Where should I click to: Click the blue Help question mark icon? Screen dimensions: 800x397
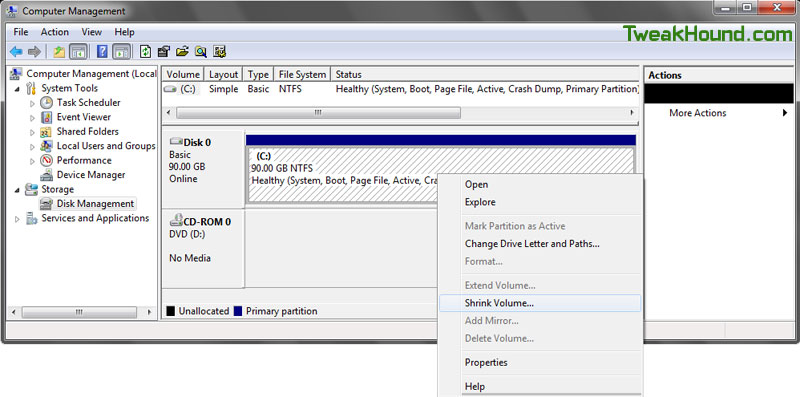pyautogui.click(x=103, y=52)
